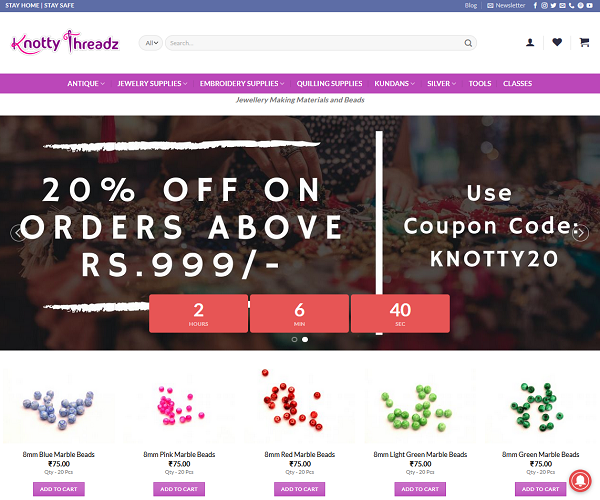Open the Twitter social icon
This screenshot has height=500, width=600.
pyautogui.click(x=553, y=5)
